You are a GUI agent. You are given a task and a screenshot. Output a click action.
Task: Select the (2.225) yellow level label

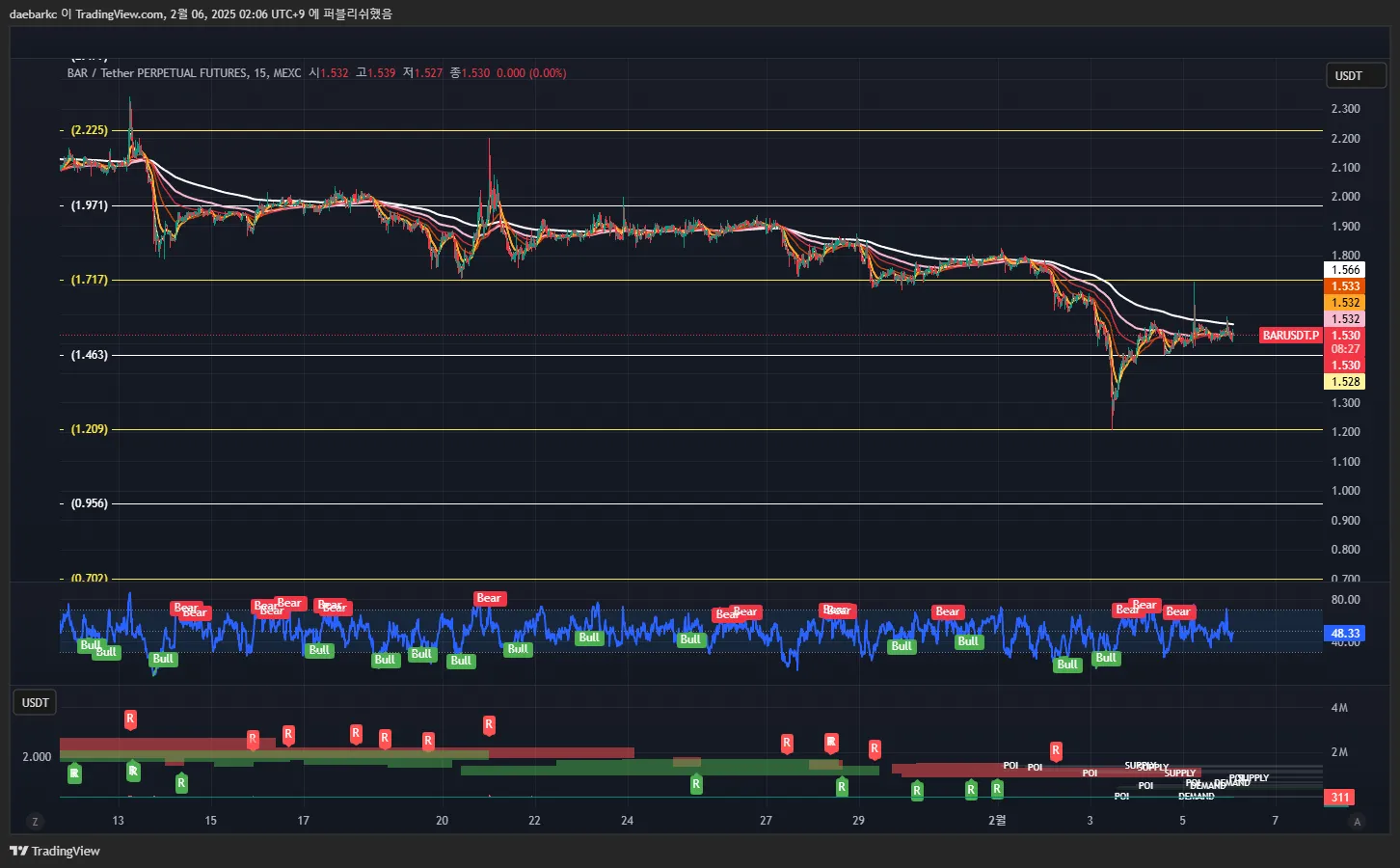tap(90, 130)
